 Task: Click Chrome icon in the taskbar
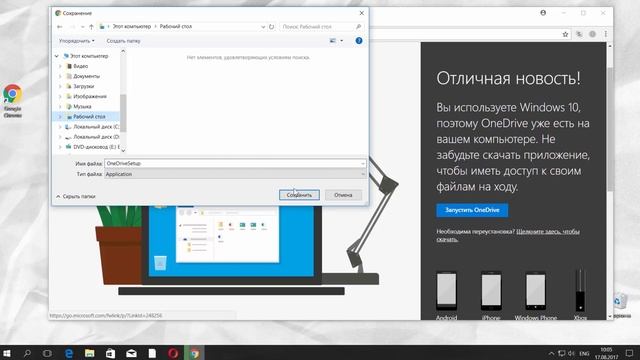pos(194,353)
